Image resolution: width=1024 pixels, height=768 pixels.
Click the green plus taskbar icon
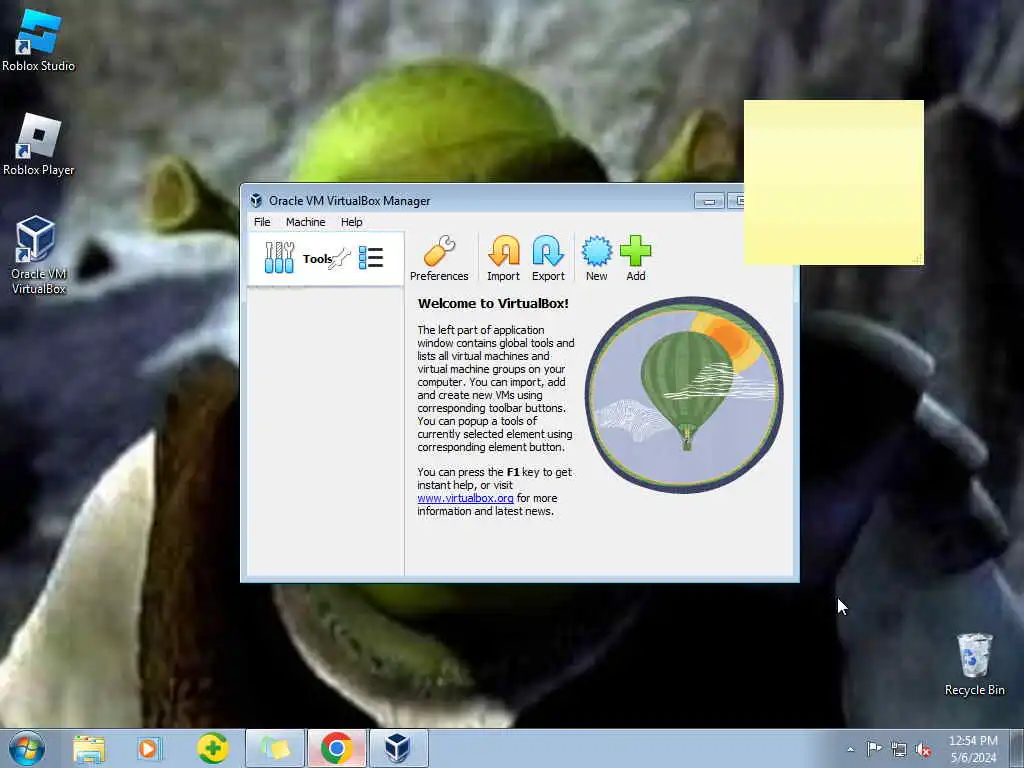click(213, 748)
